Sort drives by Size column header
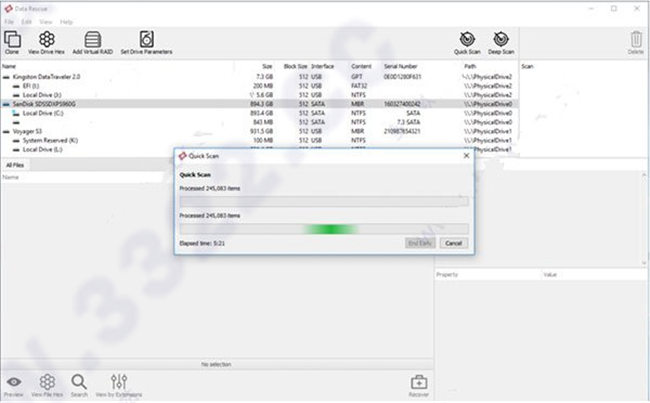Image resolution: width=650 pixels, height=403 pixels. pyautogui.click(x=267, y=66)
